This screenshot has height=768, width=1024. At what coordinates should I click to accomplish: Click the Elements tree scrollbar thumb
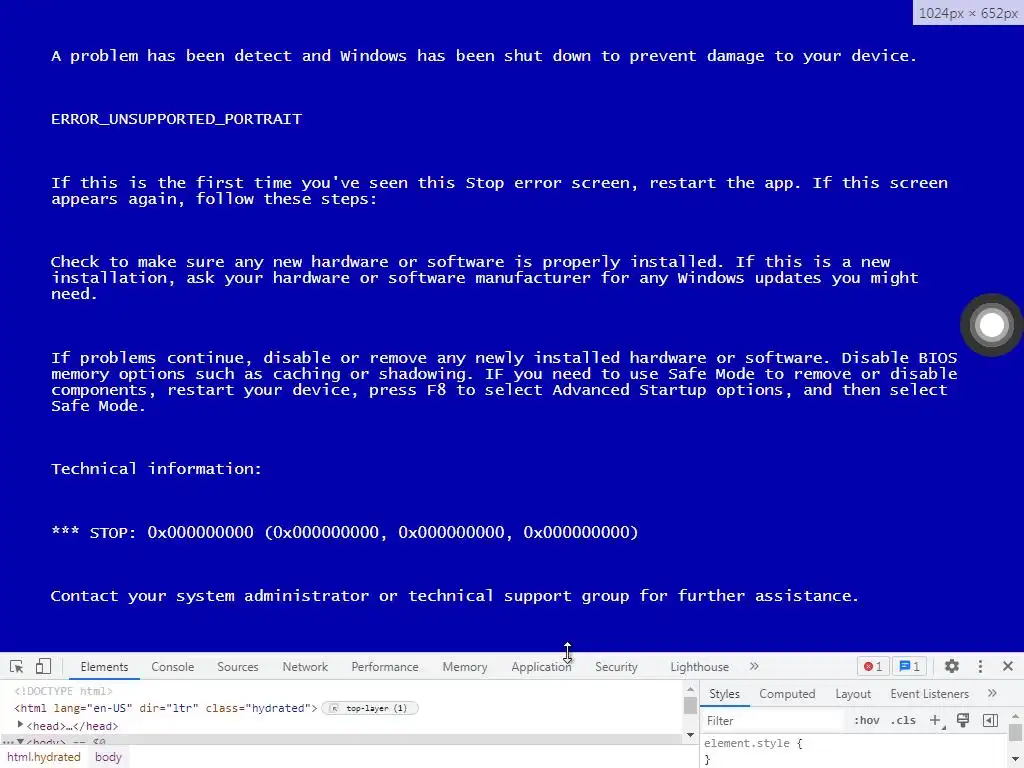click(690, 705)
